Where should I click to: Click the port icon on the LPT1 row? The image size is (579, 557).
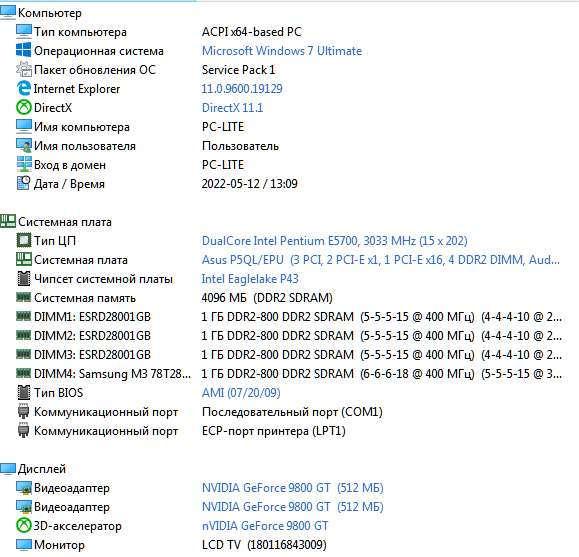[24, 430]
